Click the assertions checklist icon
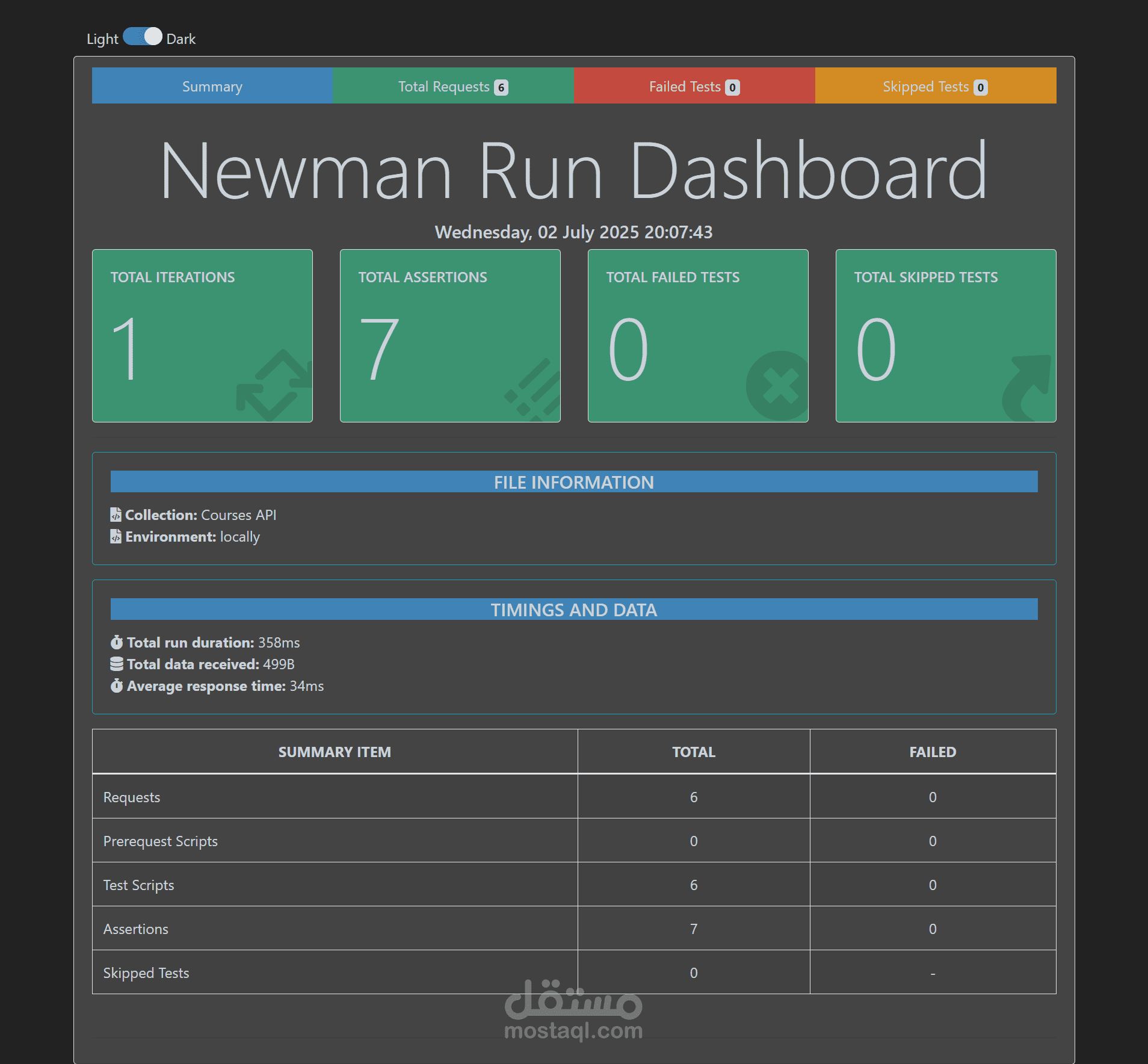The height and width of the screenshot is (1064, 1148). (532, 389)
